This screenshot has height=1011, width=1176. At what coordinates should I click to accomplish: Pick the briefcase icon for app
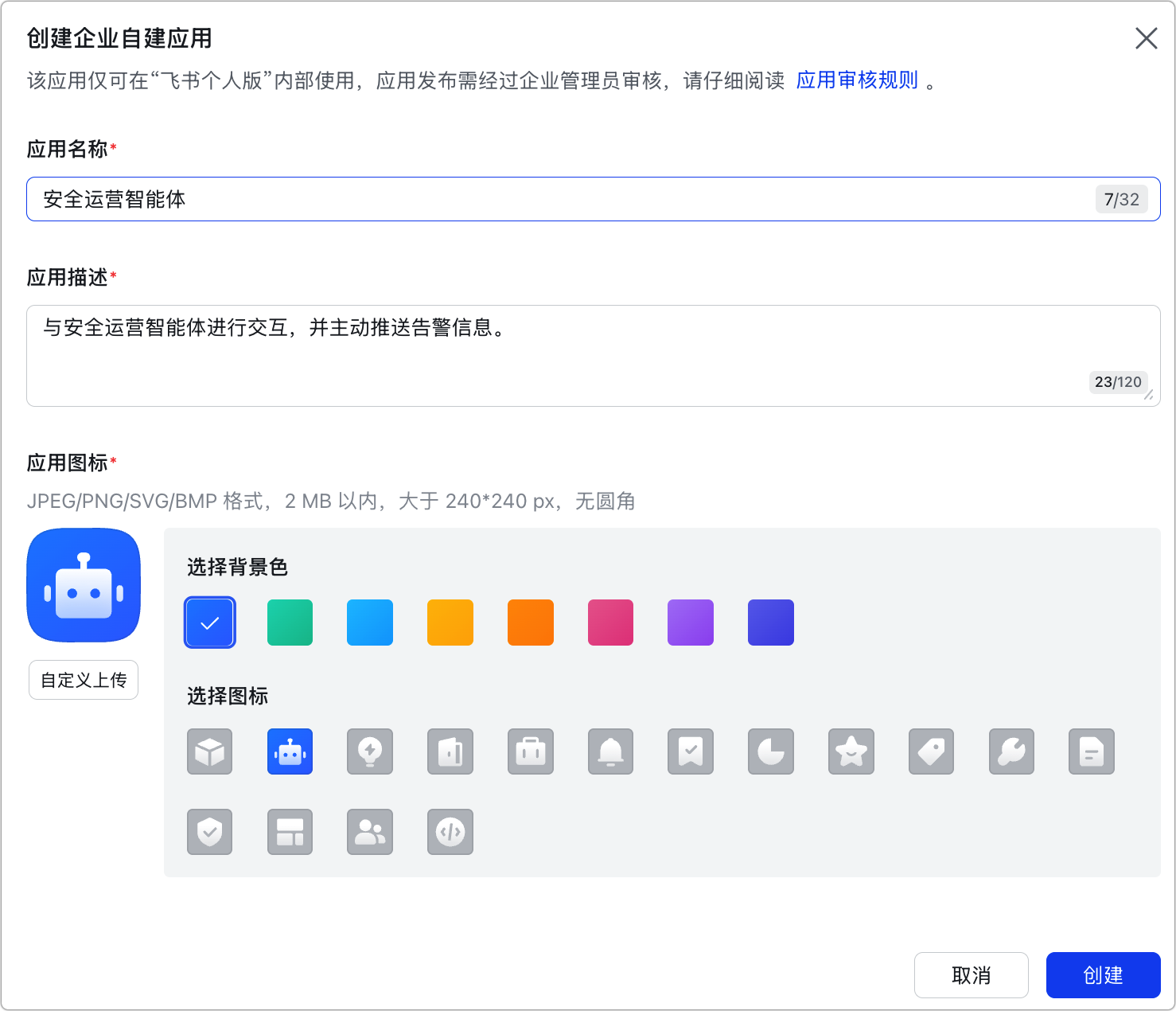point(531,751)
